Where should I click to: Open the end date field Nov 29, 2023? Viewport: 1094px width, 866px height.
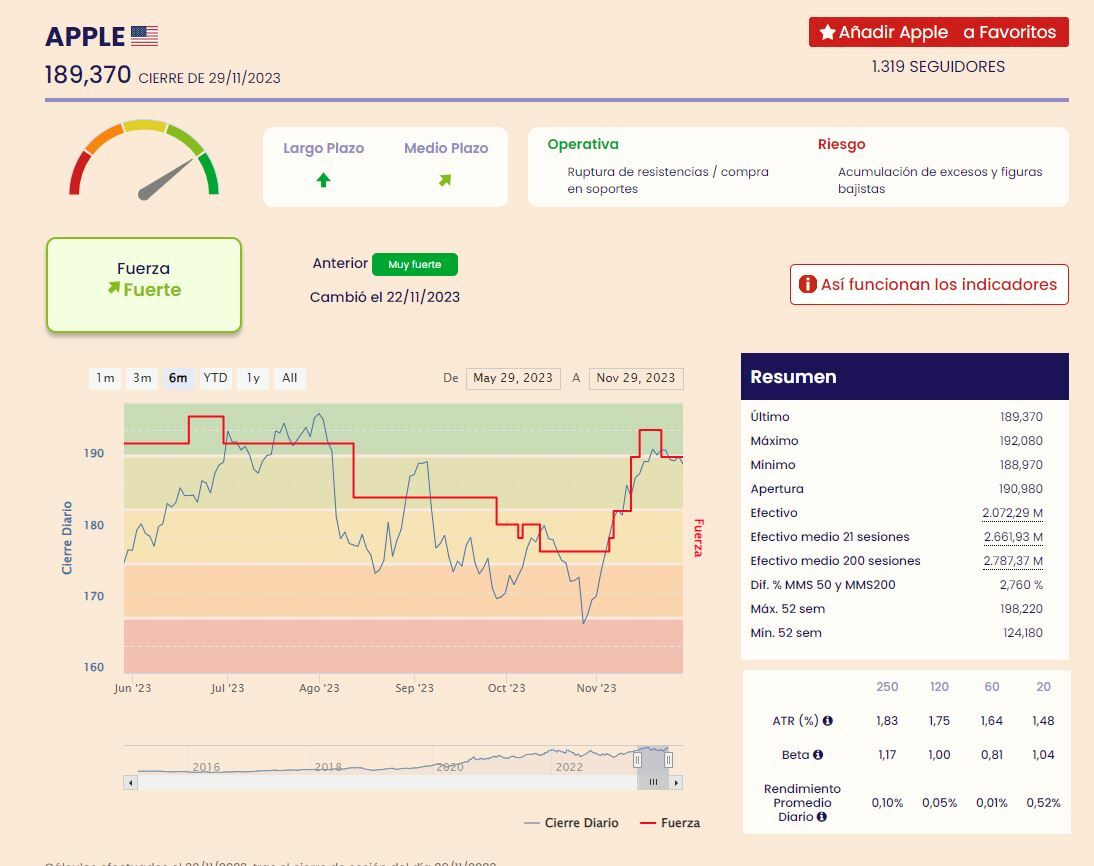636,378
